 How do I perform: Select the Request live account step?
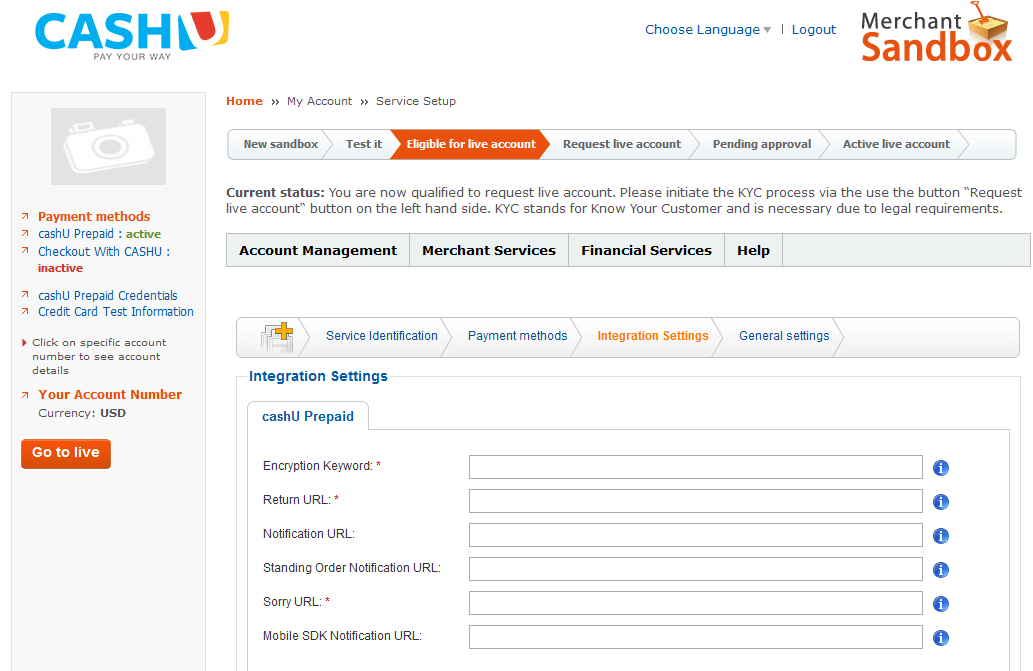coord(622,144)
